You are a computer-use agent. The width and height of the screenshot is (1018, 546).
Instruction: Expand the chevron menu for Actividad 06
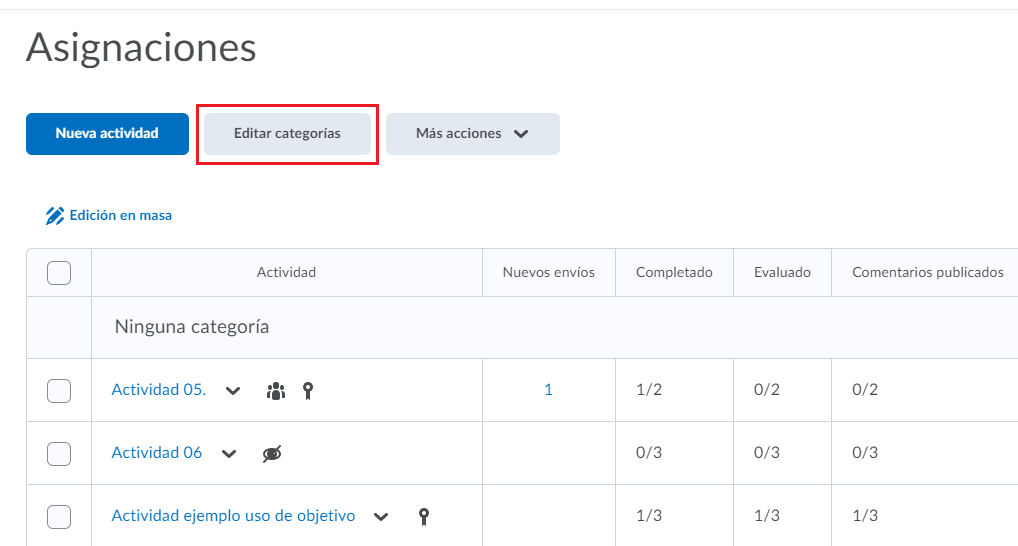229,454
